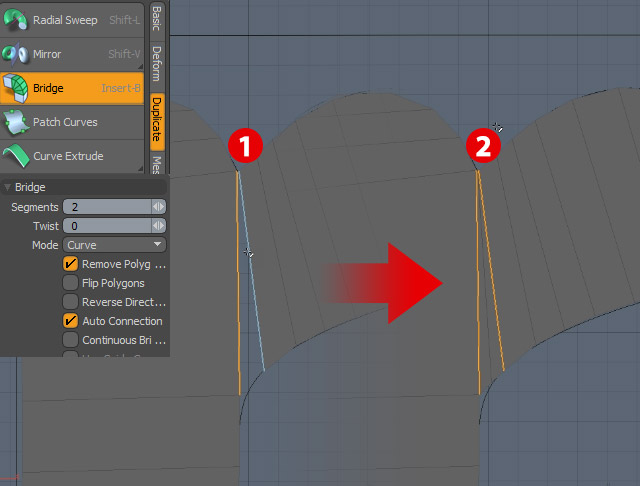Image resolution: width=640 pixels, height=486 pixels.
Task: Click the Bridge tool icon
Action: click(16, 88)
